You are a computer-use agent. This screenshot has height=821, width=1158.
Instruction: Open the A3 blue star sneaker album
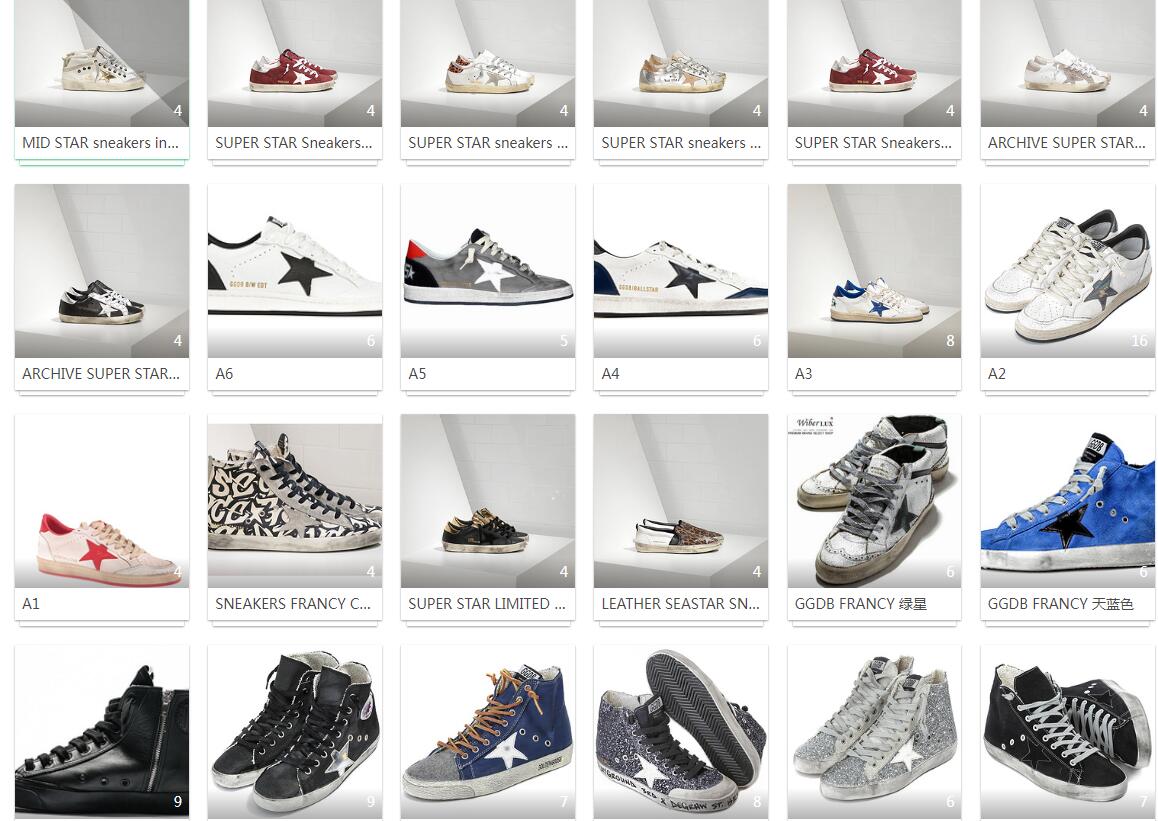coord(874,271)
